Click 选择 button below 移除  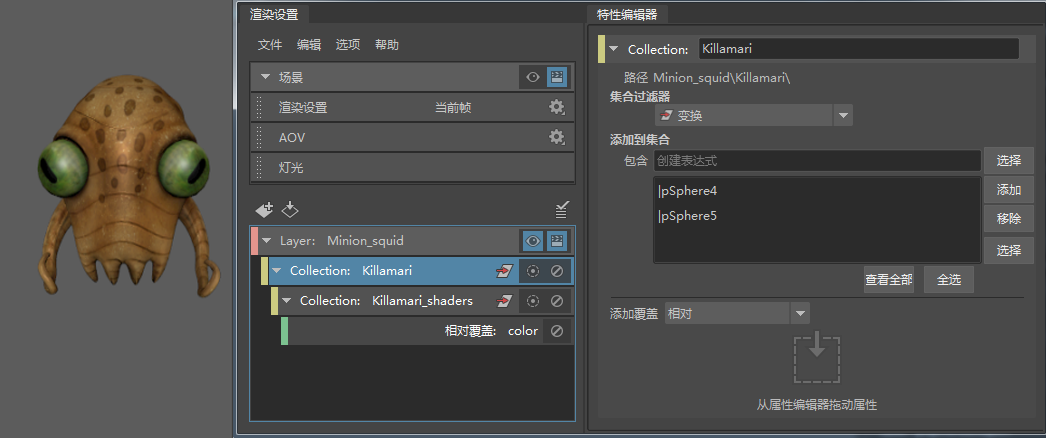[1009, 251]
